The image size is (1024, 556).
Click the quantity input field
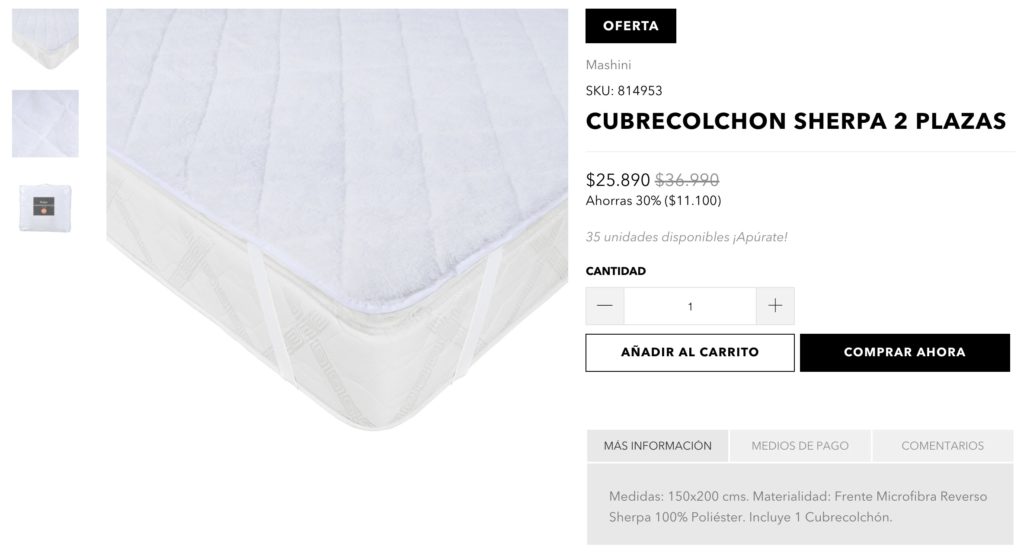[x=690, y=306]
